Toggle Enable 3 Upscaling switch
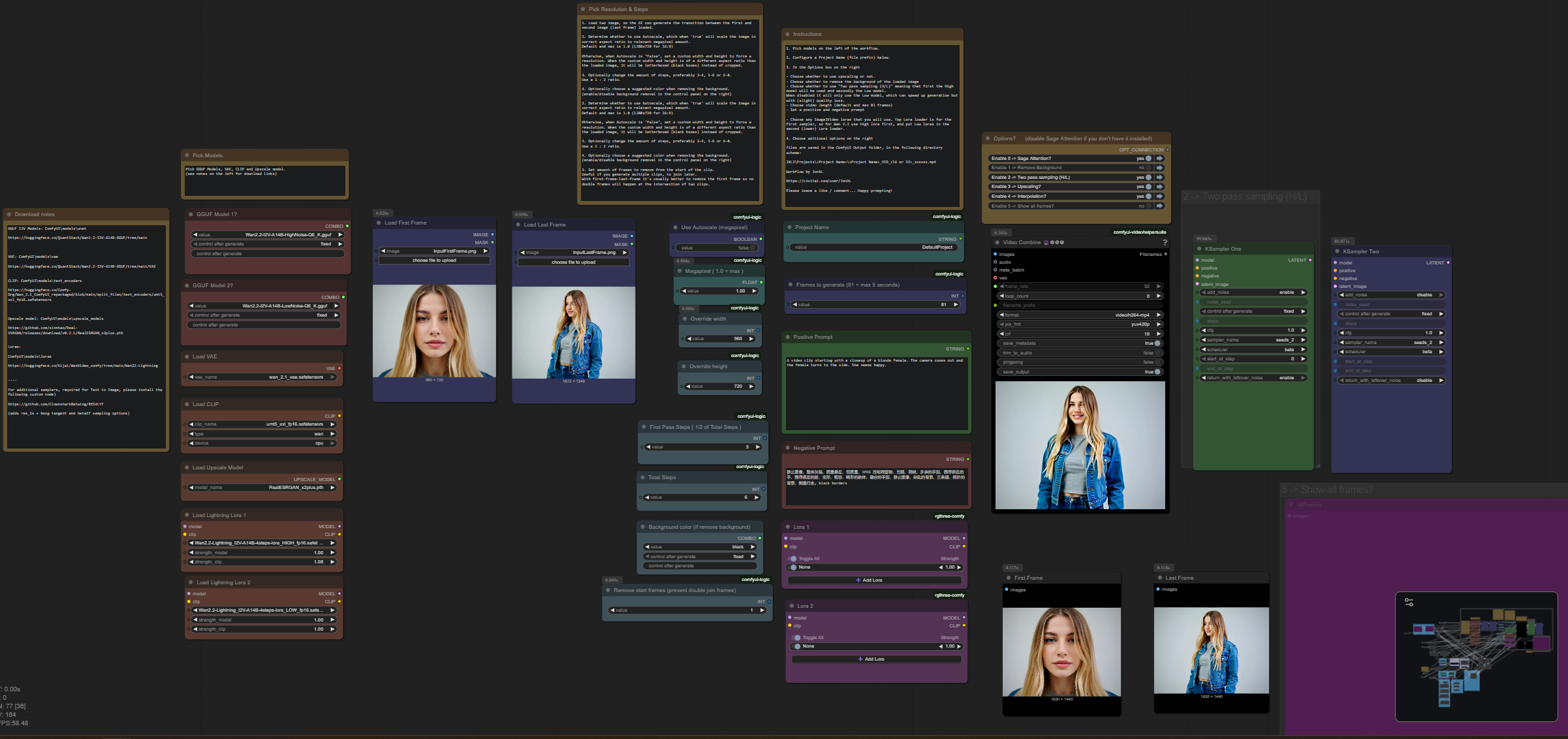 1149,187
